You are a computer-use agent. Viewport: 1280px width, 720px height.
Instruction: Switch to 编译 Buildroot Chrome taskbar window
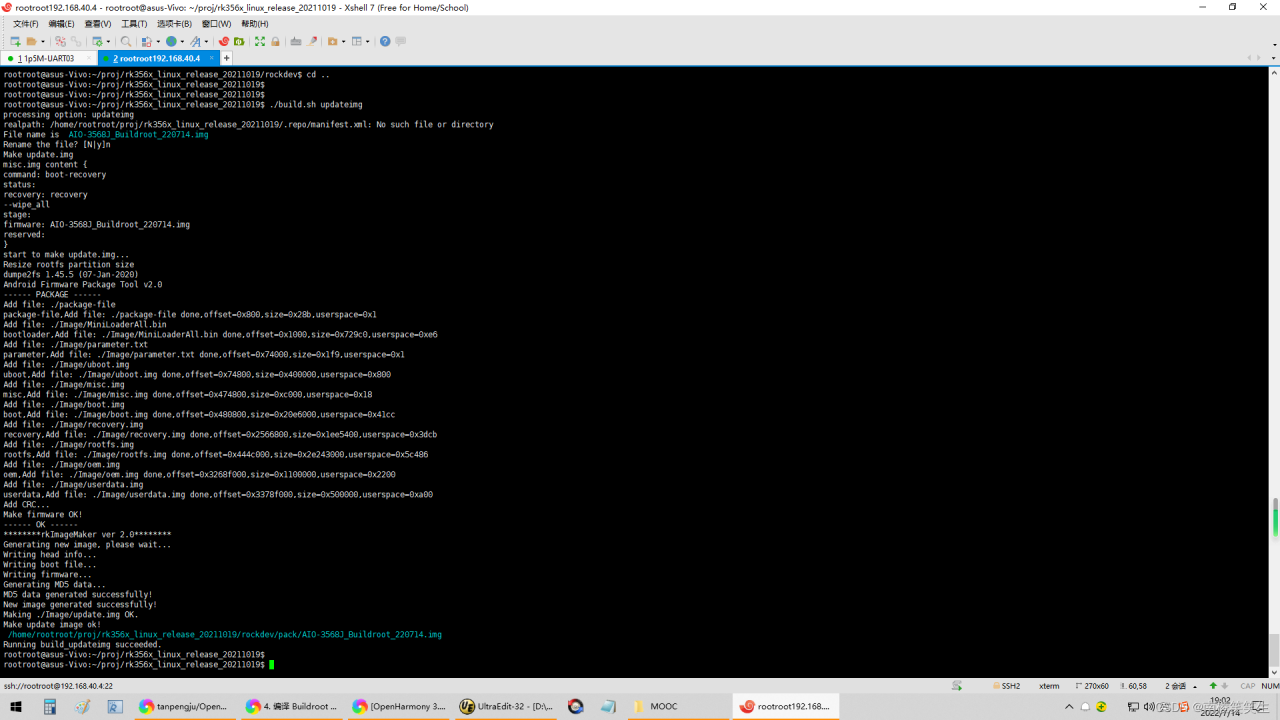pyautogui.click(x=292, y=706)
